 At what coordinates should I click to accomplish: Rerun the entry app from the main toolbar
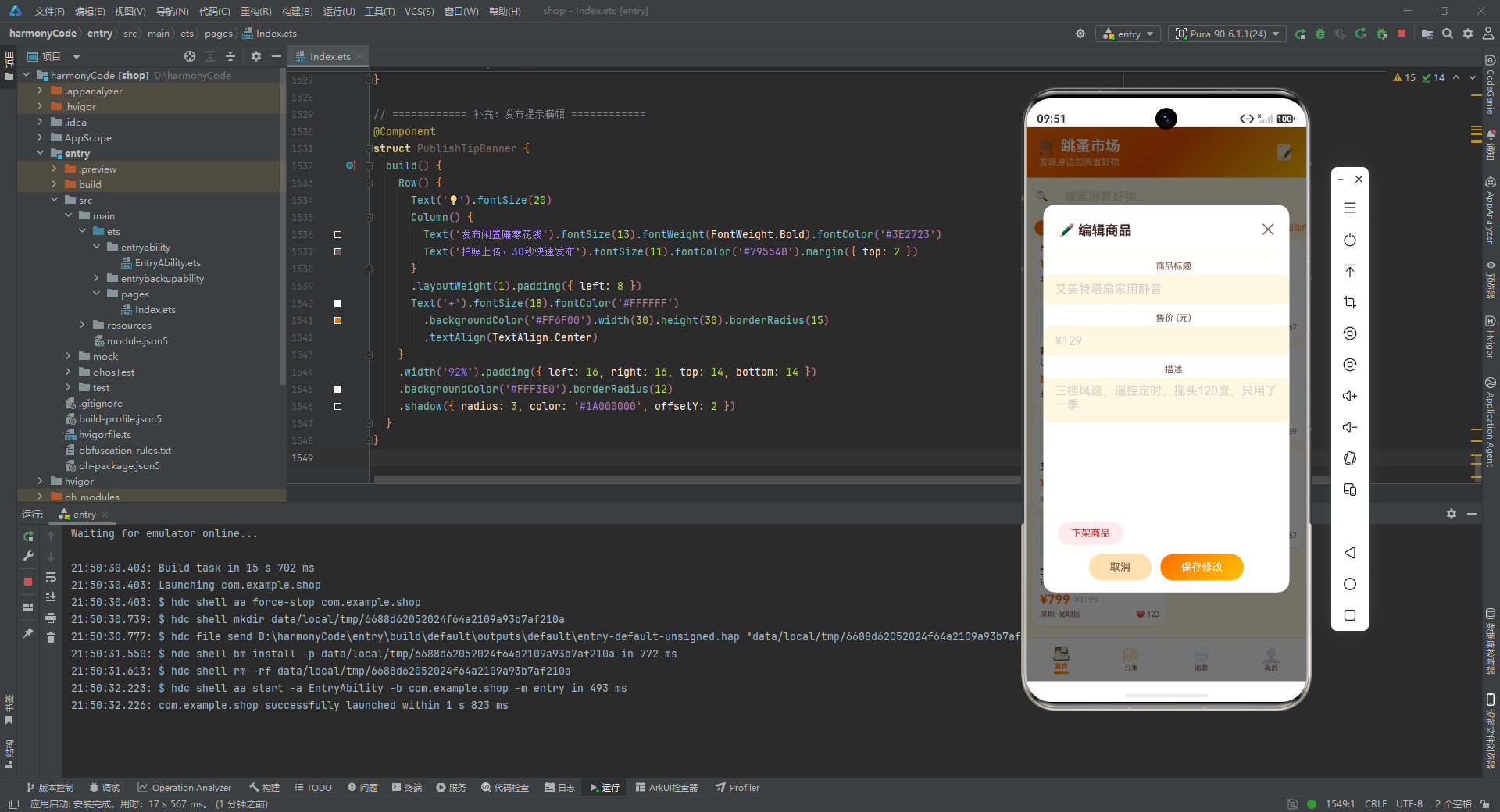(1300, 34)
